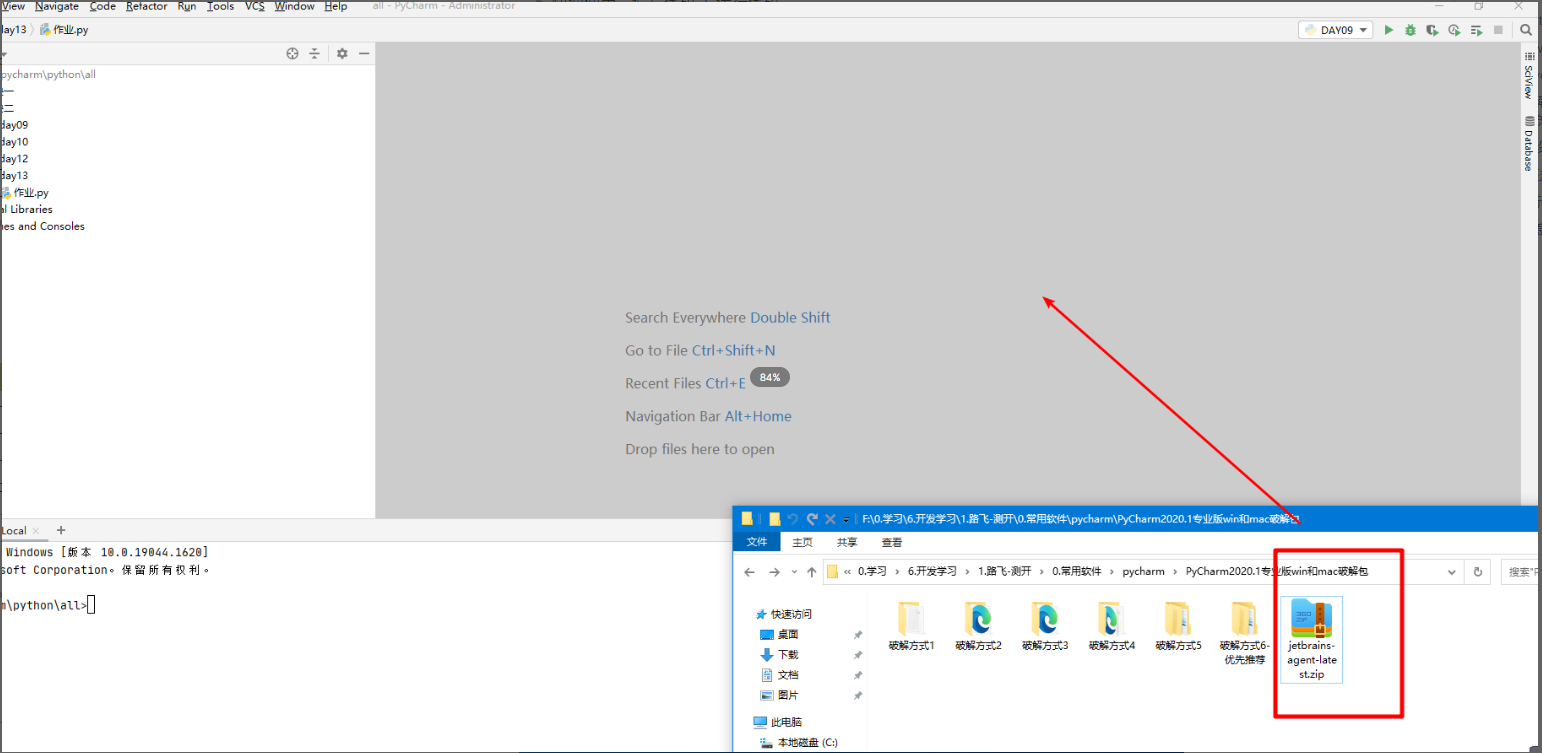Expand the Explorer address bar history dropdown
The height and width of the screenshot is (753, 1542).
(x=1453, y=572)
